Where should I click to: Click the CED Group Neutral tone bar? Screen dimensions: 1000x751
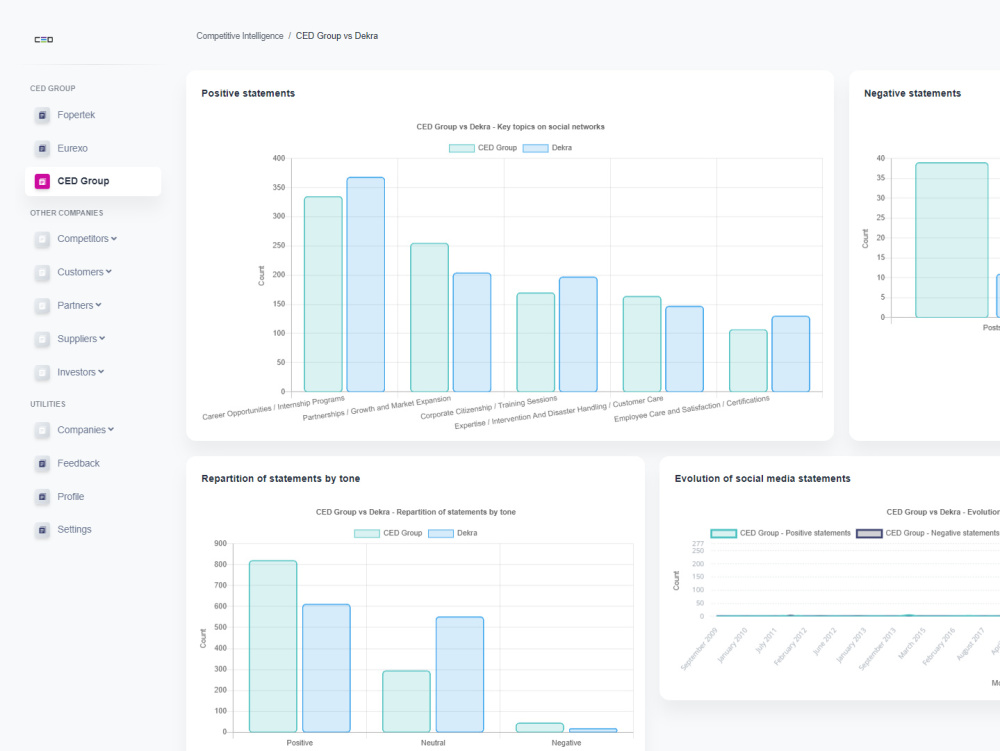coord(406,701)
